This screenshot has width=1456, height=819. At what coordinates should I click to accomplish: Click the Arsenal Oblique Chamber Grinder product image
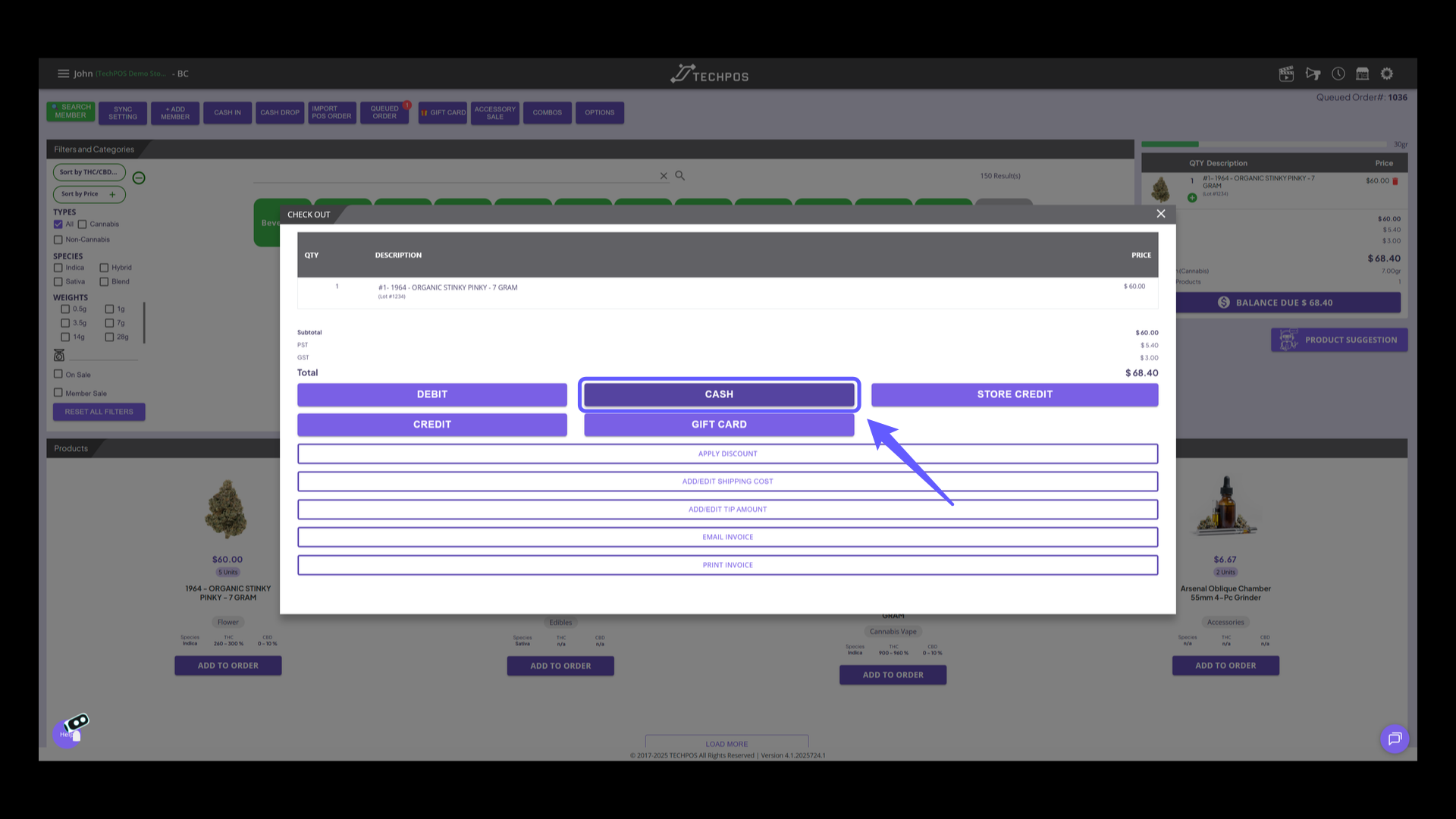click(x=1225, y=507)
